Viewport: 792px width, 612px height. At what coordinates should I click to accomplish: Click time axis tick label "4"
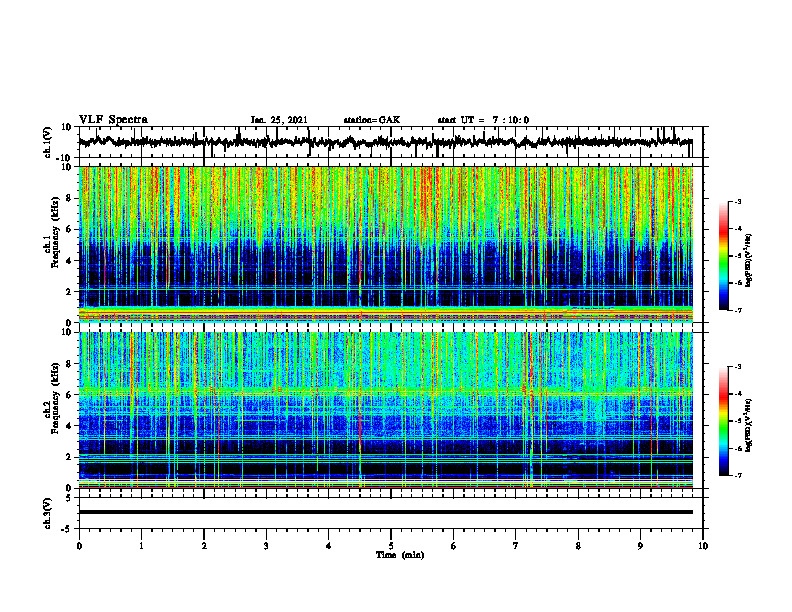[x=329, y=546]
